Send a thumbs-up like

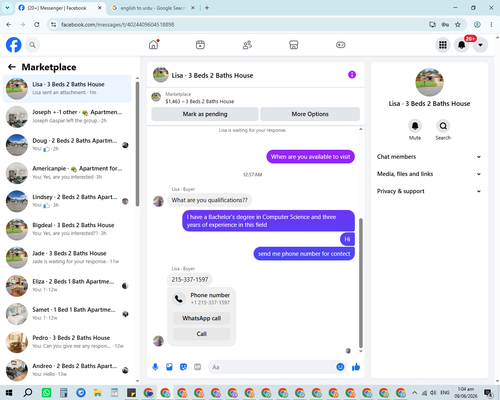click(x=356, y=367)
